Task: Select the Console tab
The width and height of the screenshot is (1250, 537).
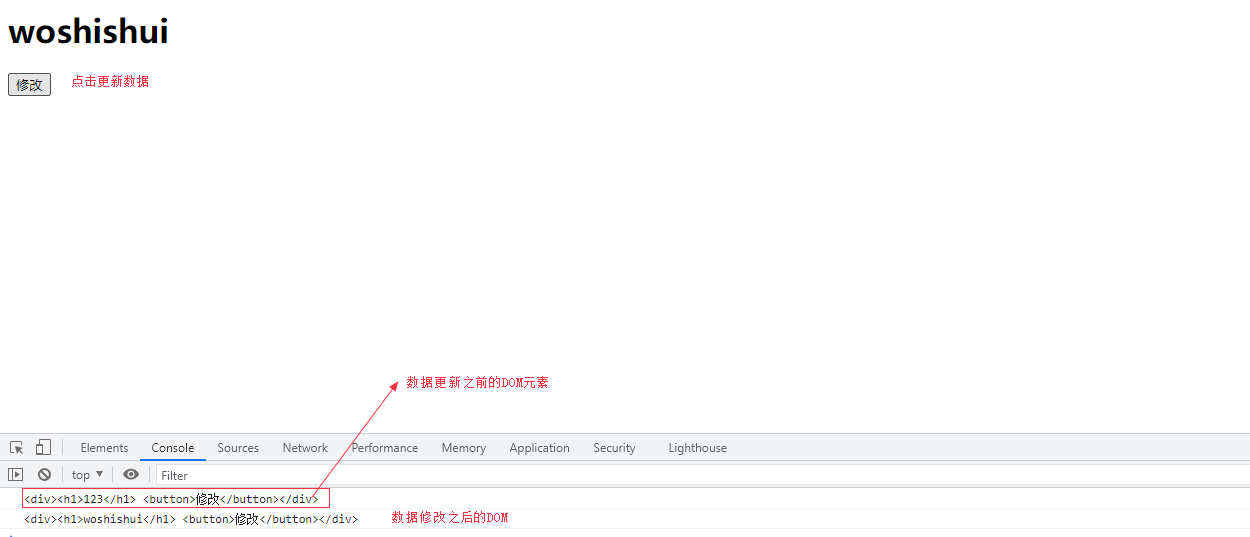Action: 173,448
